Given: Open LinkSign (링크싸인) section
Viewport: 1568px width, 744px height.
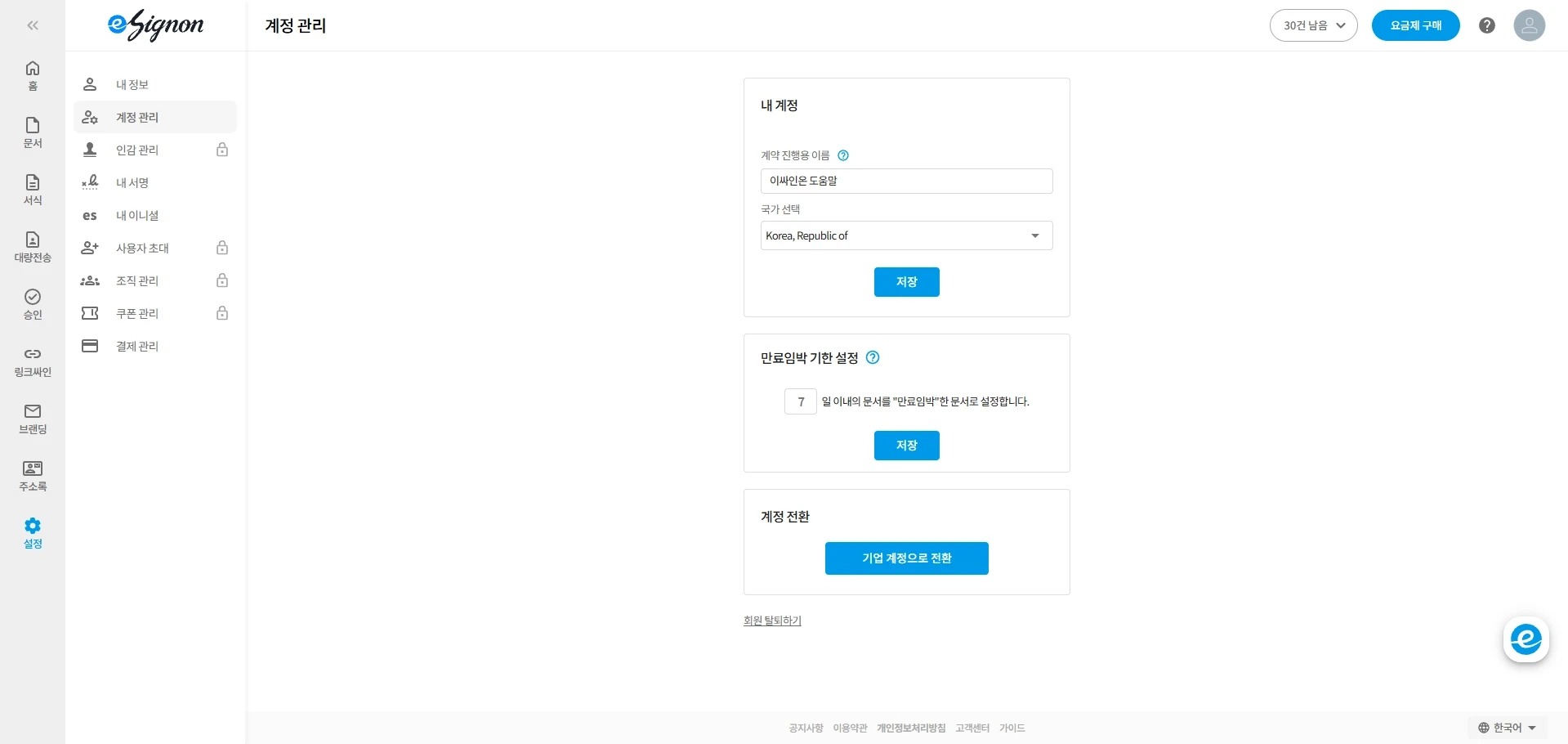Looking at the screenshot, I should (33, 361).
